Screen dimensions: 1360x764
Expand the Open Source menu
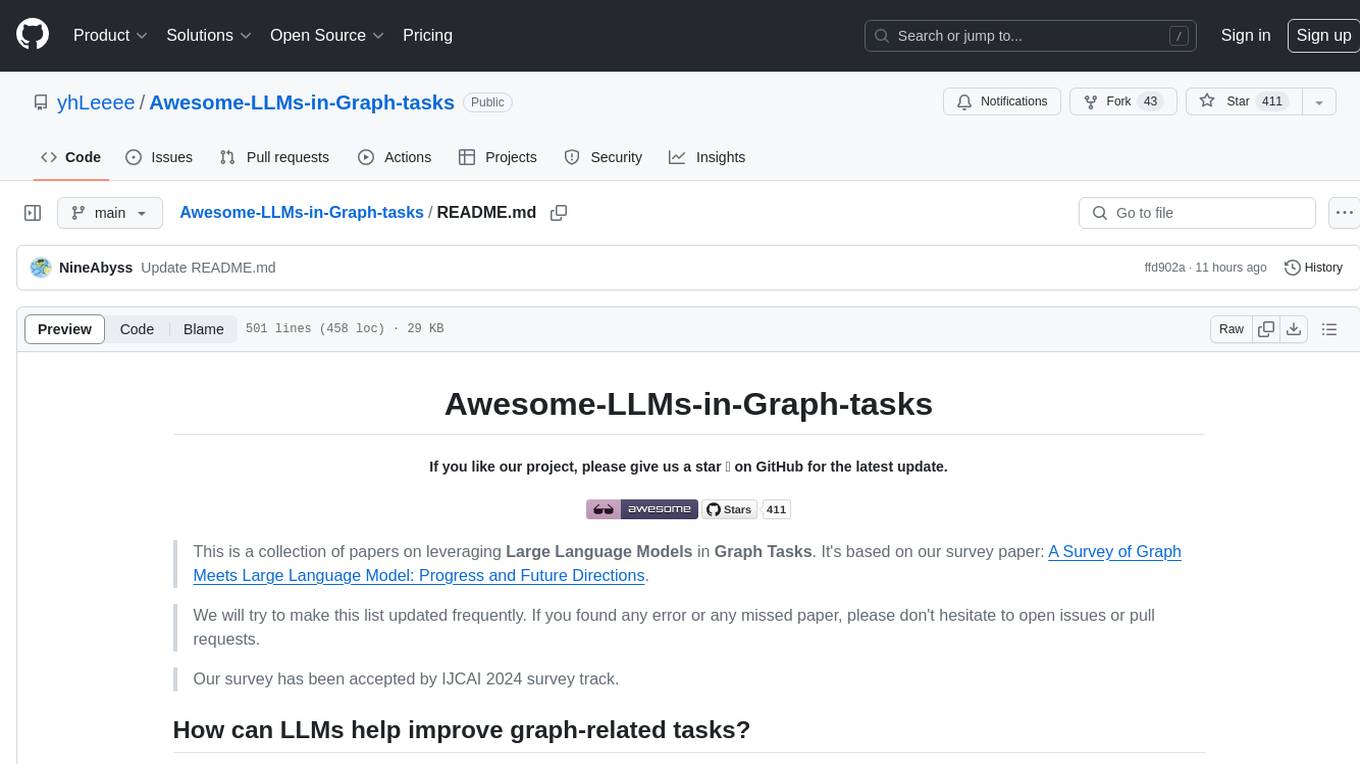tap(327, 35)
